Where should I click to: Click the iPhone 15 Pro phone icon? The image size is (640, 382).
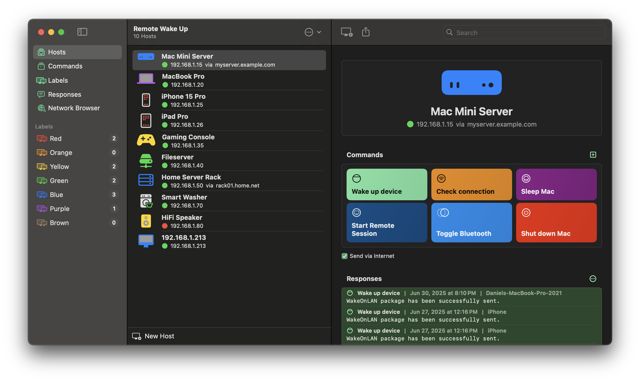coord(146,100)
